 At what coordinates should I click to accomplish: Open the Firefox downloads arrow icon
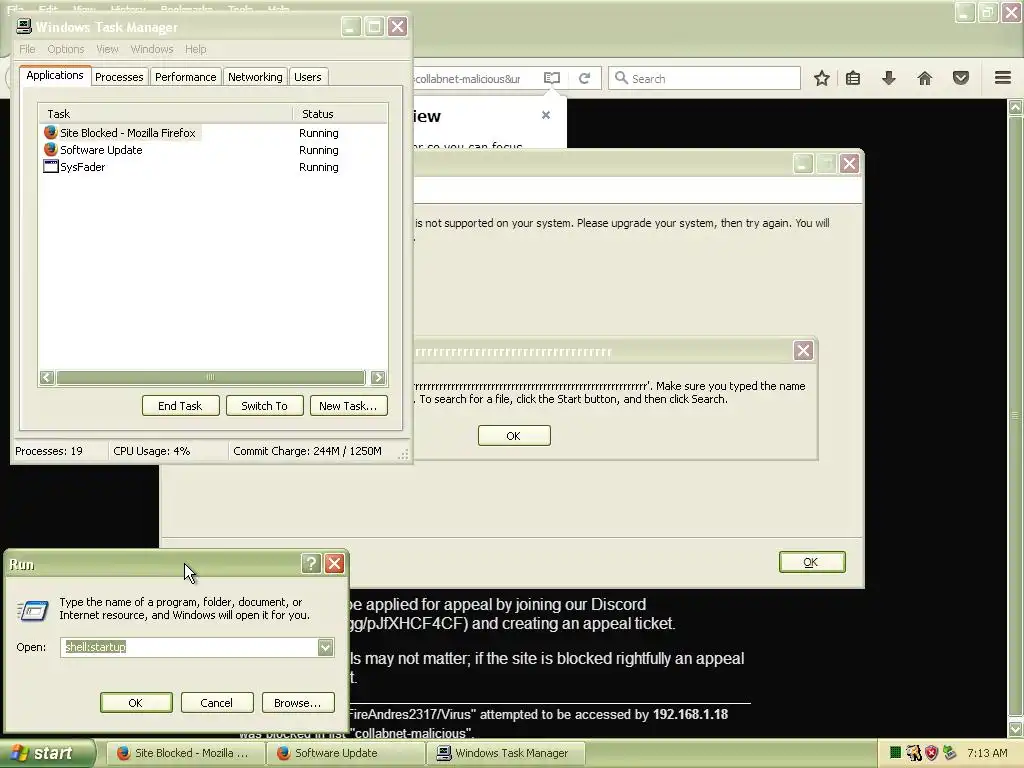(x=889, y=78)
